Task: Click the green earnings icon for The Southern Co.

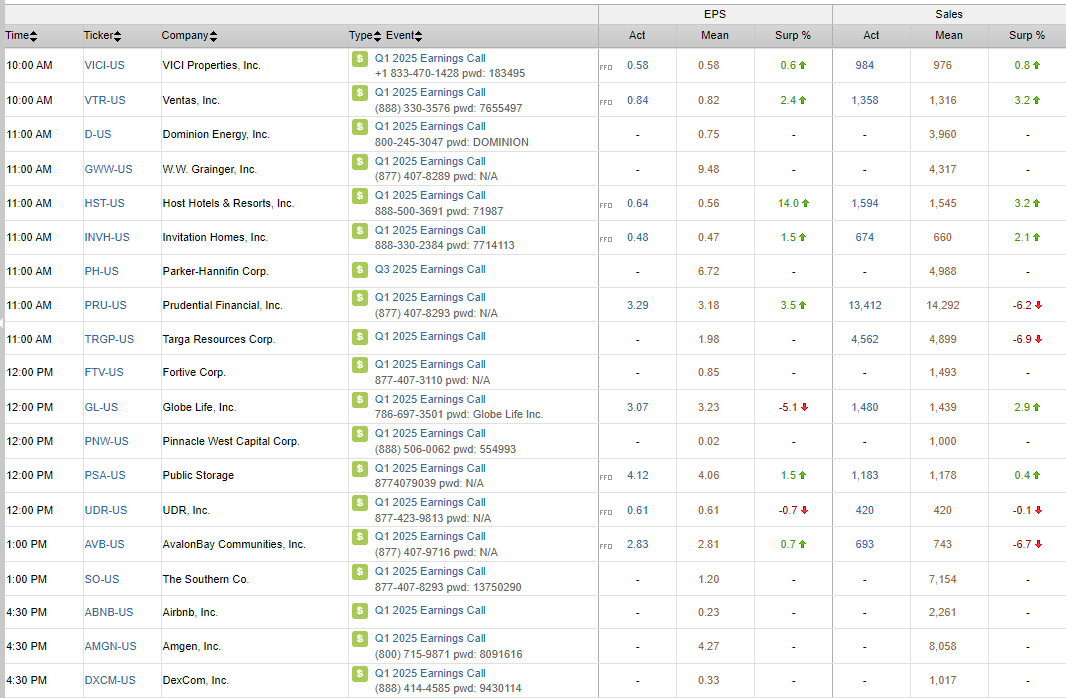Action: point(360,572)
